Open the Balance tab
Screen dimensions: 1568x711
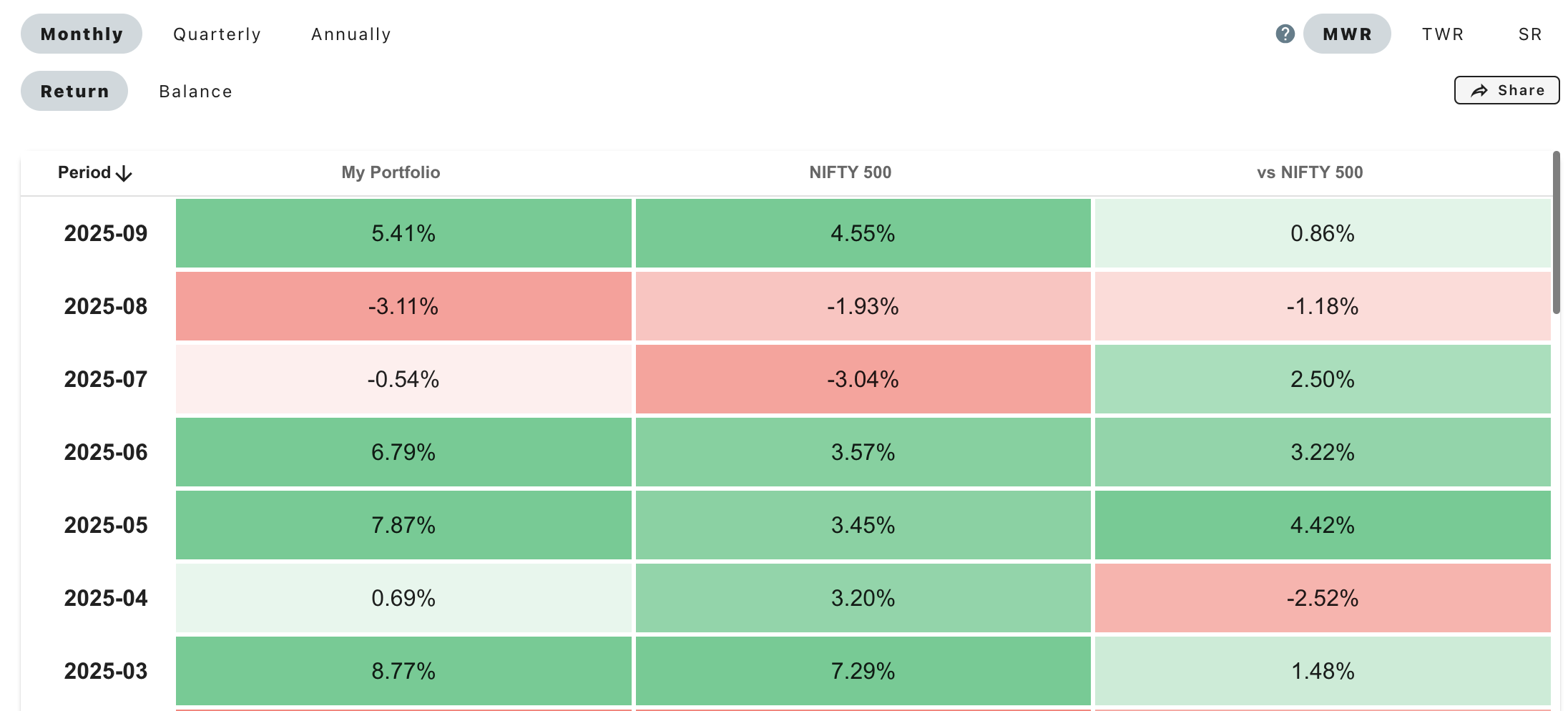195,91
